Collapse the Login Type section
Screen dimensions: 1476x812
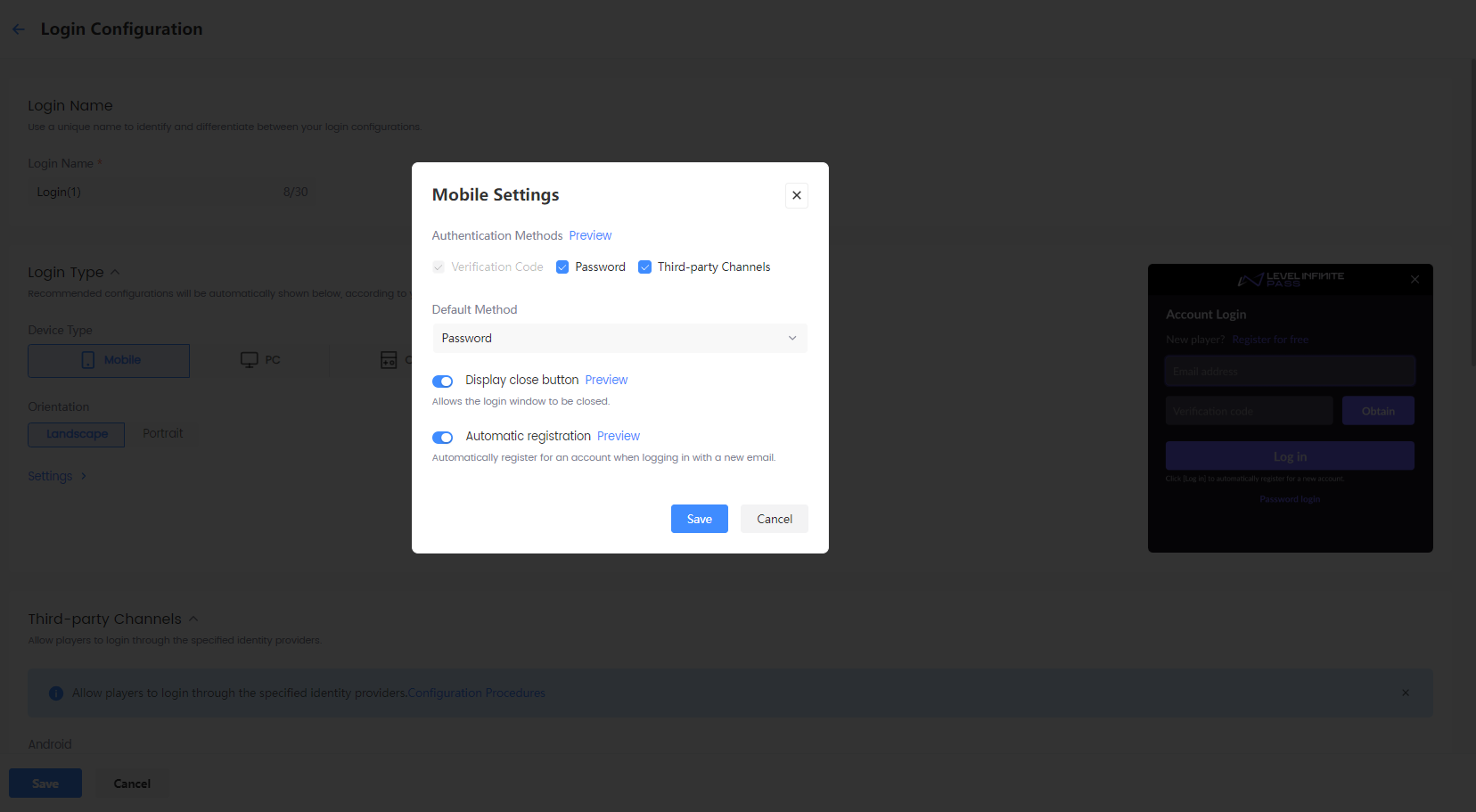tap(115, 273)
